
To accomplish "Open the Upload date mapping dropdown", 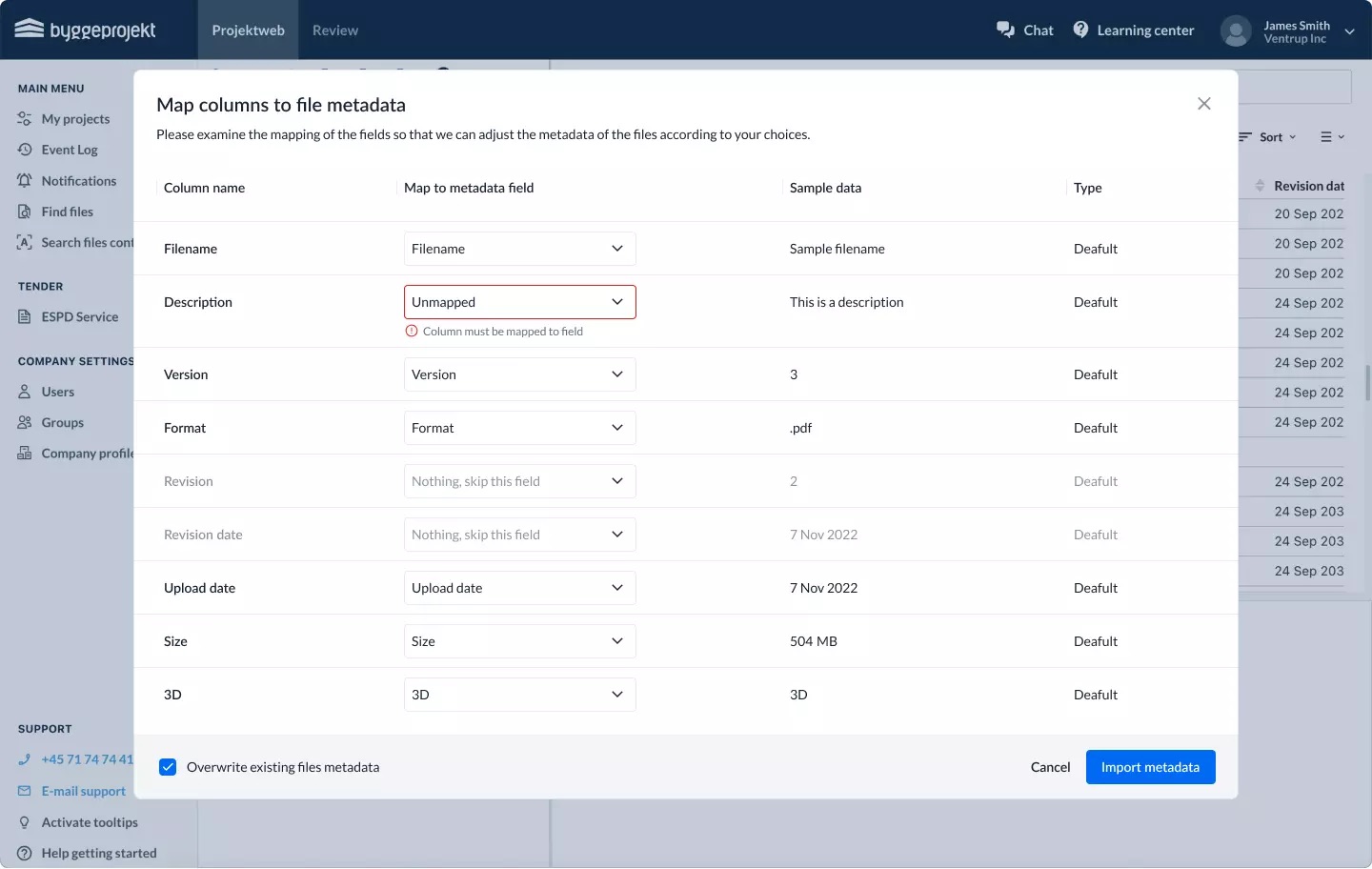I will point(519,588).
